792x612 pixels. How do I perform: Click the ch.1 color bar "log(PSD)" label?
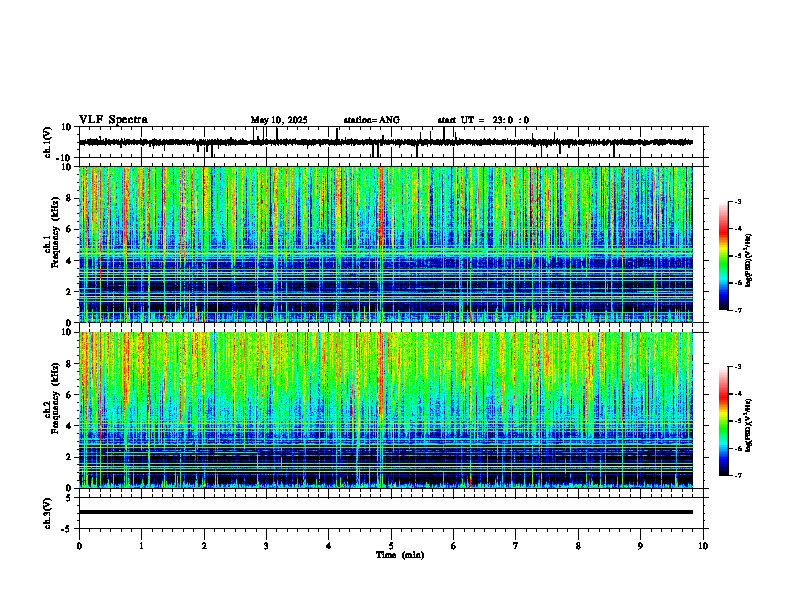coord(749,261)
